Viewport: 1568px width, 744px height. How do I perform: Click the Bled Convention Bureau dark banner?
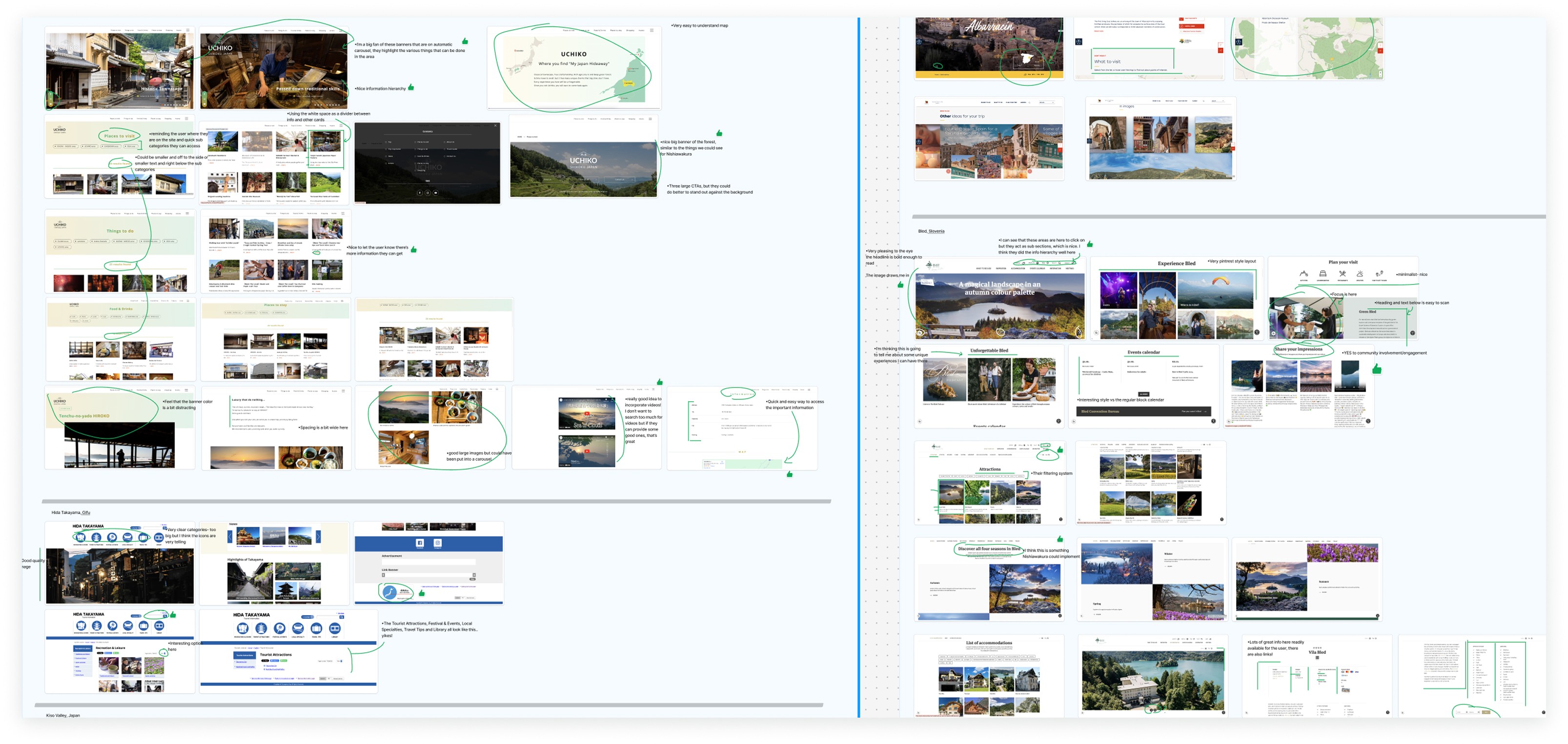click(x=1145, y=412)
